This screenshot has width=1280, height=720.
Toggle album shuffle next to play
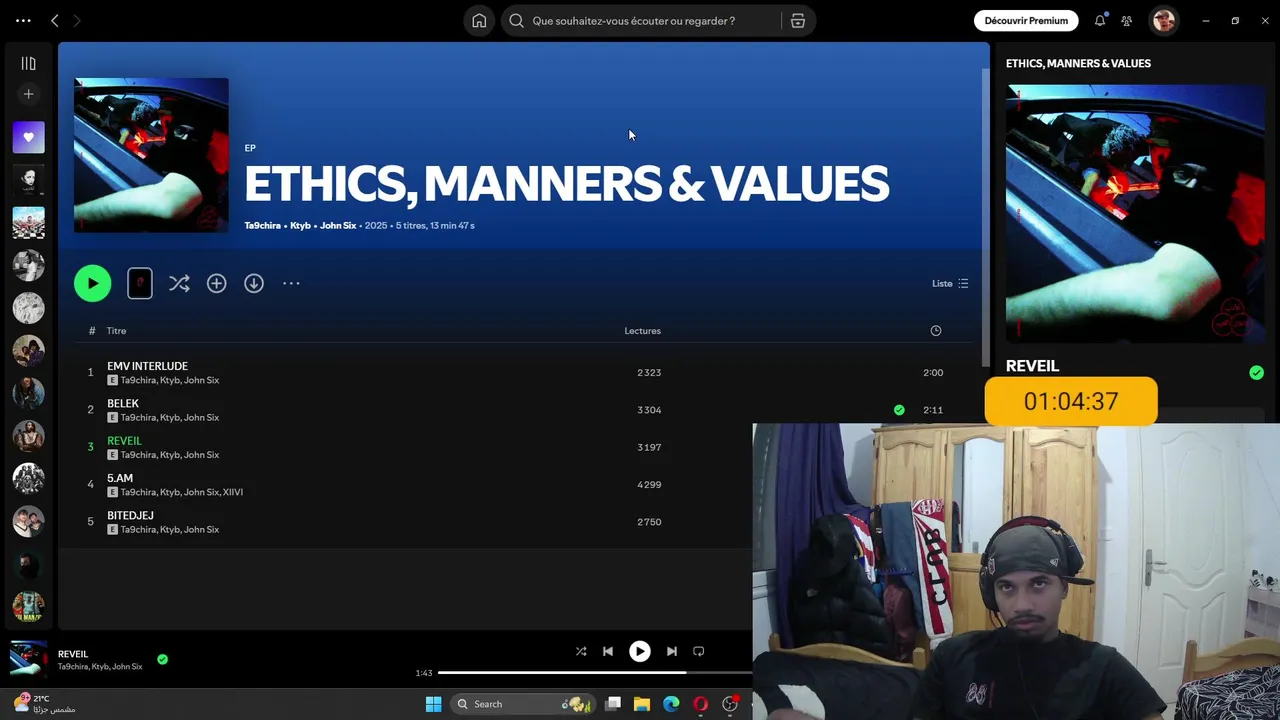click(179, 283)
